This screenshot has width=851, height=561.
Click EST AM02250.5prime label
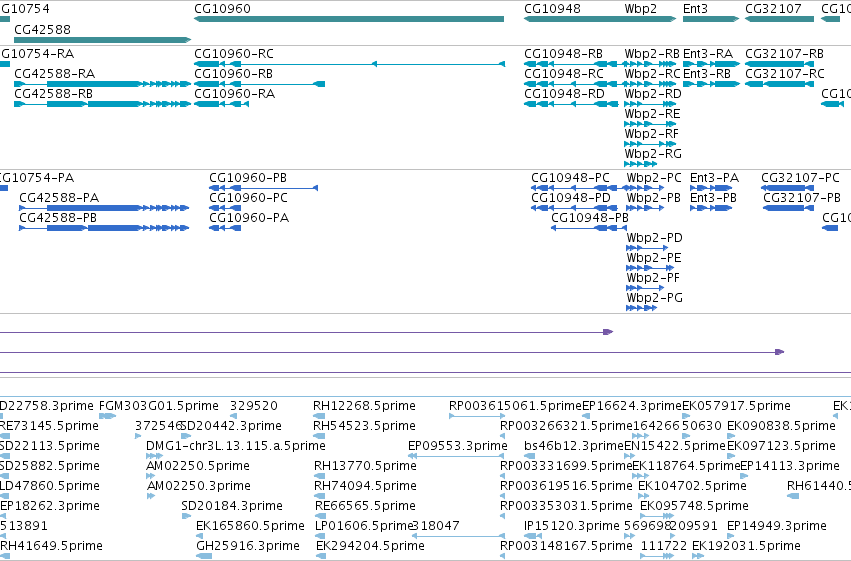pyautogui.click(x=198, y=466)
